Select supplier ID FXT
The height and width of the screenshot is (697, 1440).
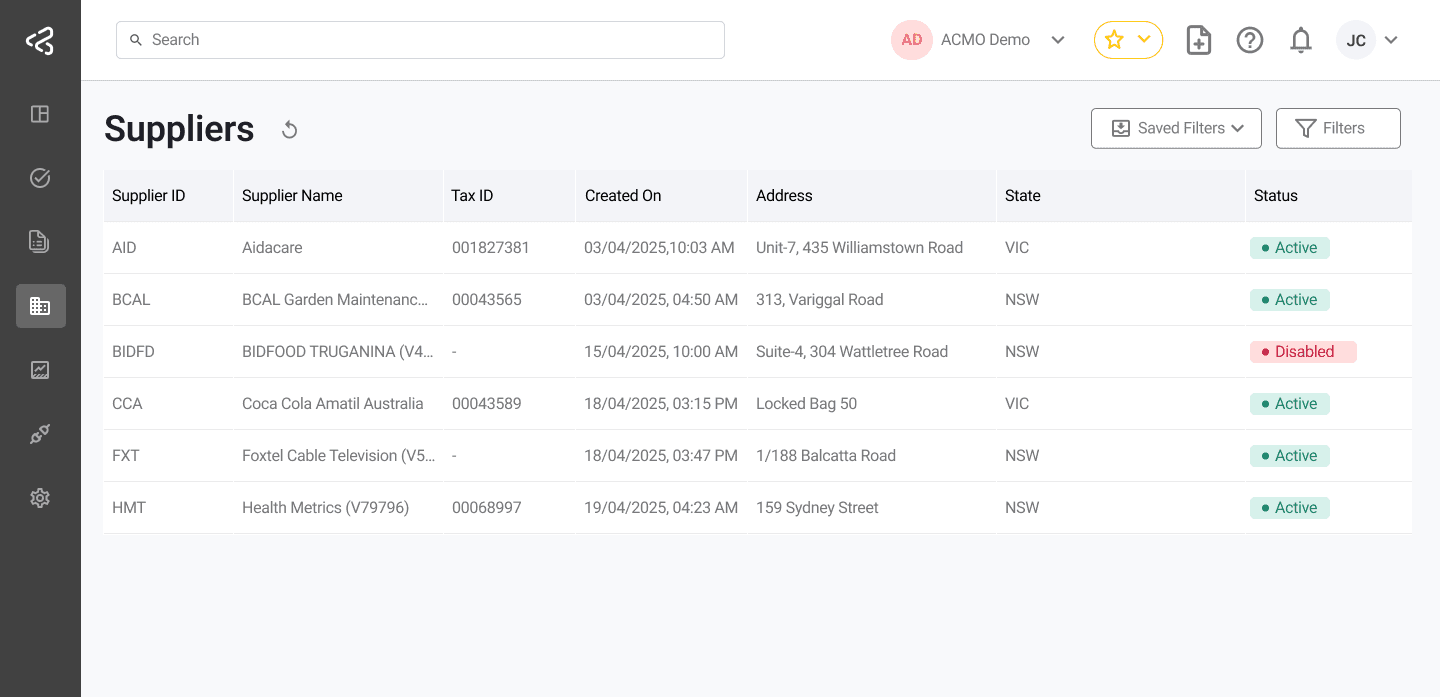(x=126, y=456)
